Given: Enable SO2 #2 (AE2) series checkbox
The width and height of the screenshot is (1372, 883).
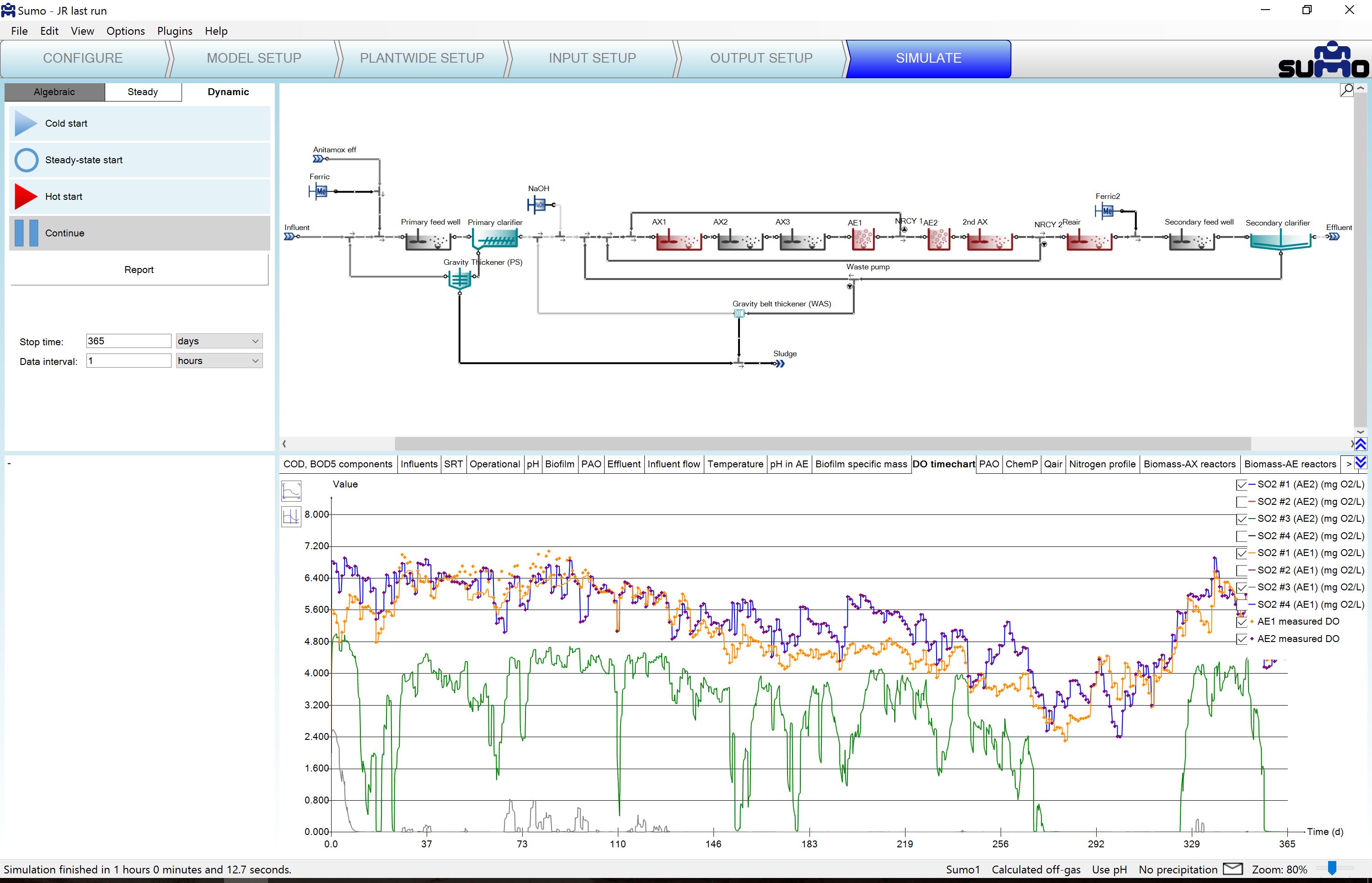Looking at the screenshot, I should pyautogui.click(x=1241, y=502).
